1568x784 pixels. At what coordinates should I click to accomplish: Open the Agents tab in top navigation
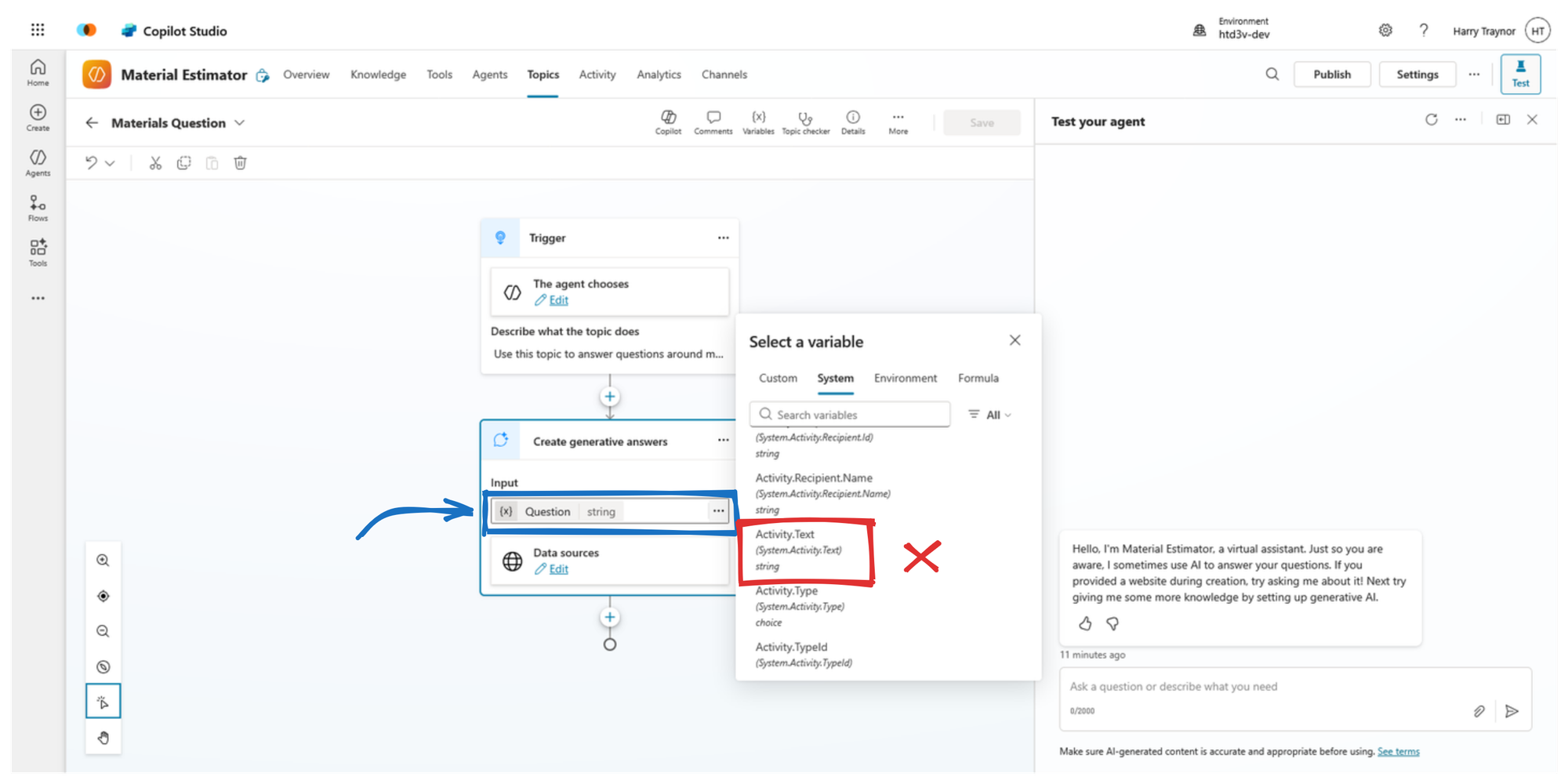click(x=489, y=74)
